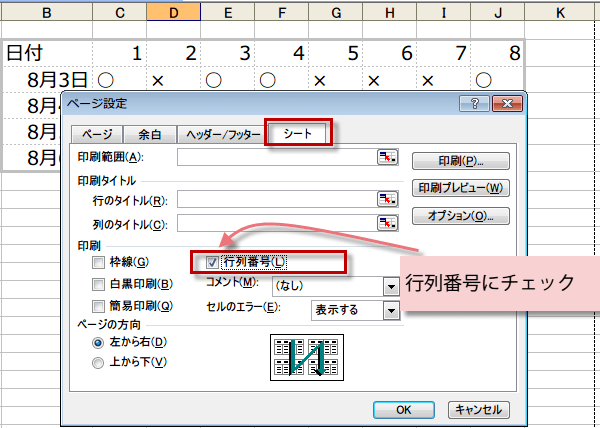This screenshot has width=600, height=428.
Task: Click the × cell under column H
Action: (x=390, y=79)
